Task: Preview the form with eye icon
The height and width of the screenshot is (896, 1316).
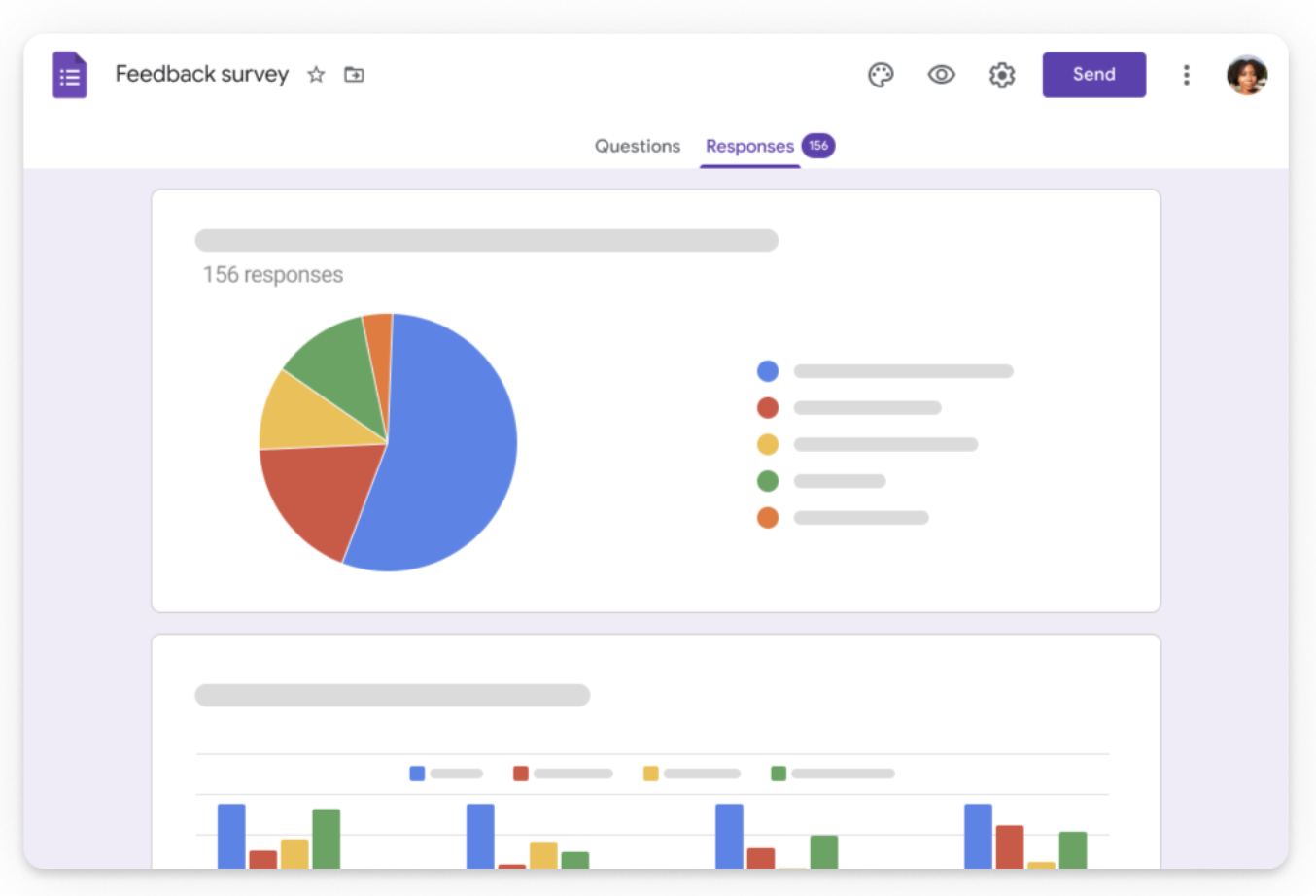Action: (941, 75)
